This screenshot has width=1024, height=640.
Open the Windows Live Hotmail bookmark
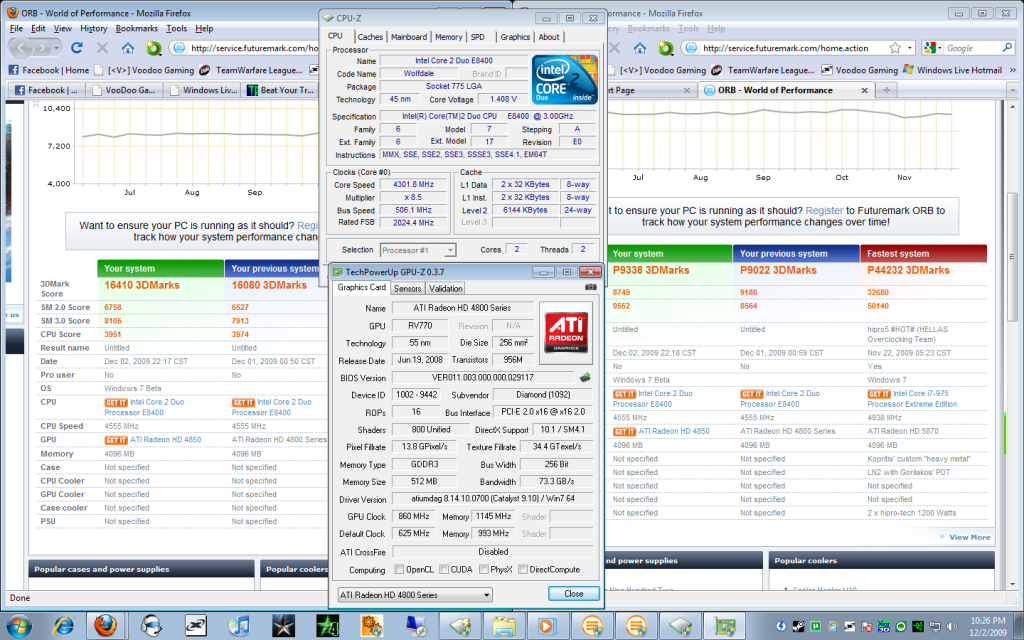(x=952, y=70)
